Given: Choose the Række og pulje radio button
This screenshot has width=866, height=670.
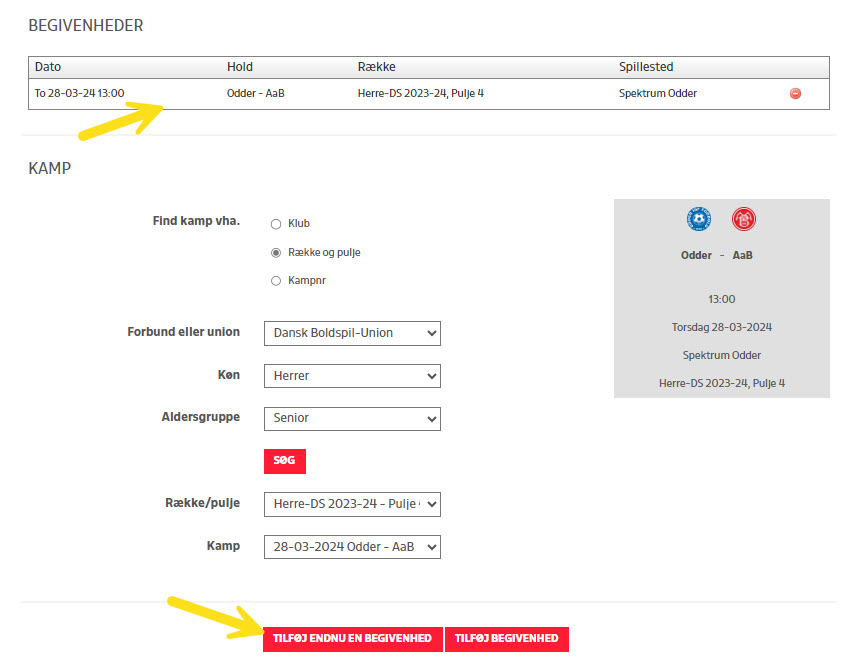Looking at the screenshot, I should (x=276, y=253).
